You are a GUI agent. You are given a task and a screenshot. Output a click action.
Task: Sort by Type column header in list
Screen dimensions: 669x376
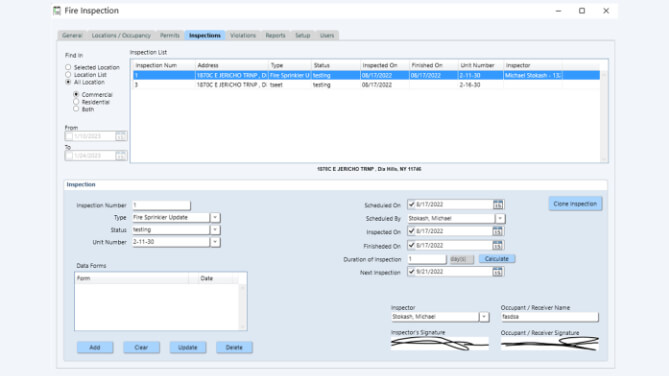tap(290, 65)
